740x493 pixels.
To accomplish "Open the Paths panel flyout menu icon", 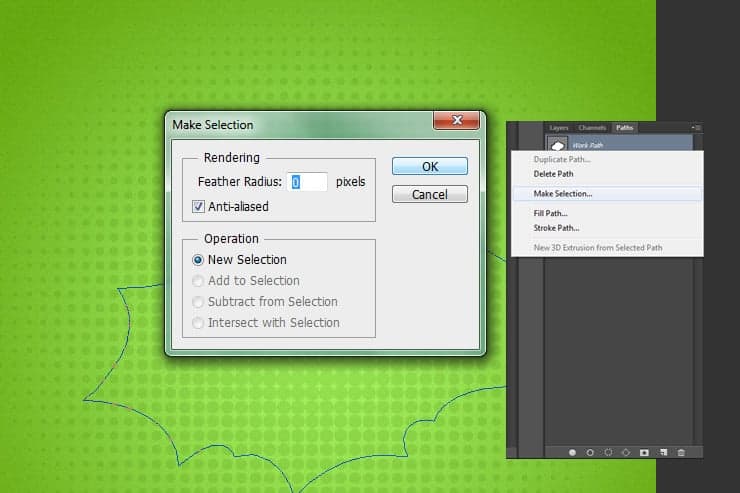I will coord(696,127).
